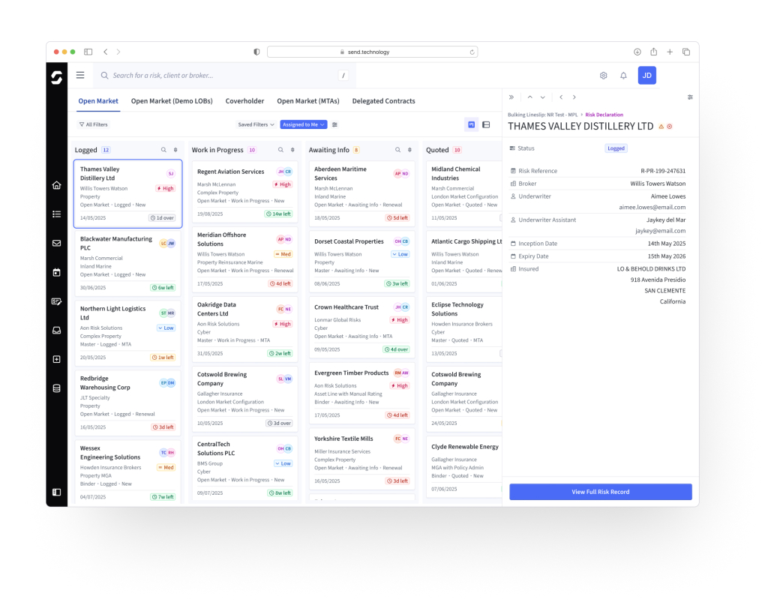Open the notifications bell icon

pos(624,75)
